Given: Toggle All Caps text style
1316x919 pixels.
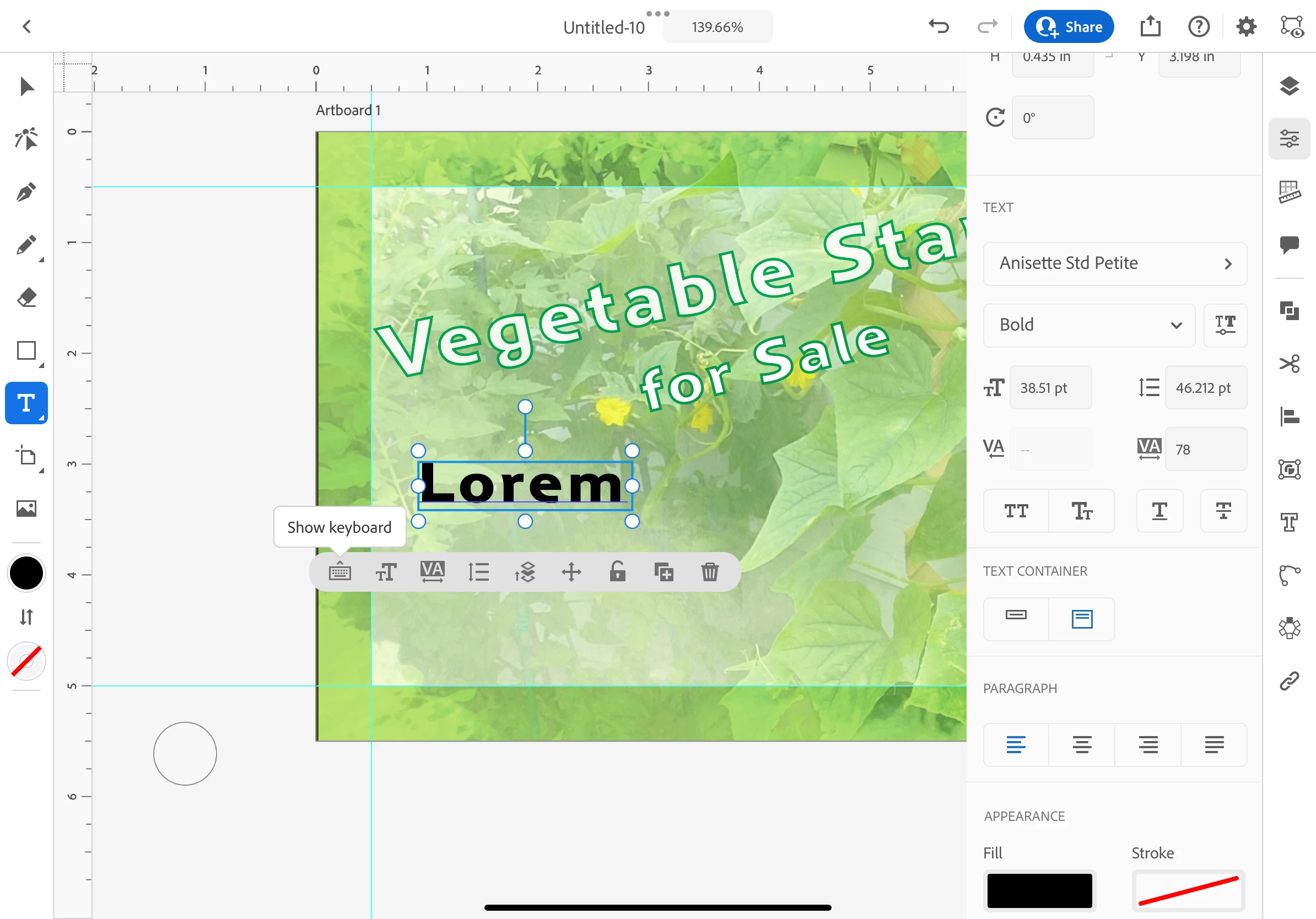Looking at the screenshot, I should 1016,511.
